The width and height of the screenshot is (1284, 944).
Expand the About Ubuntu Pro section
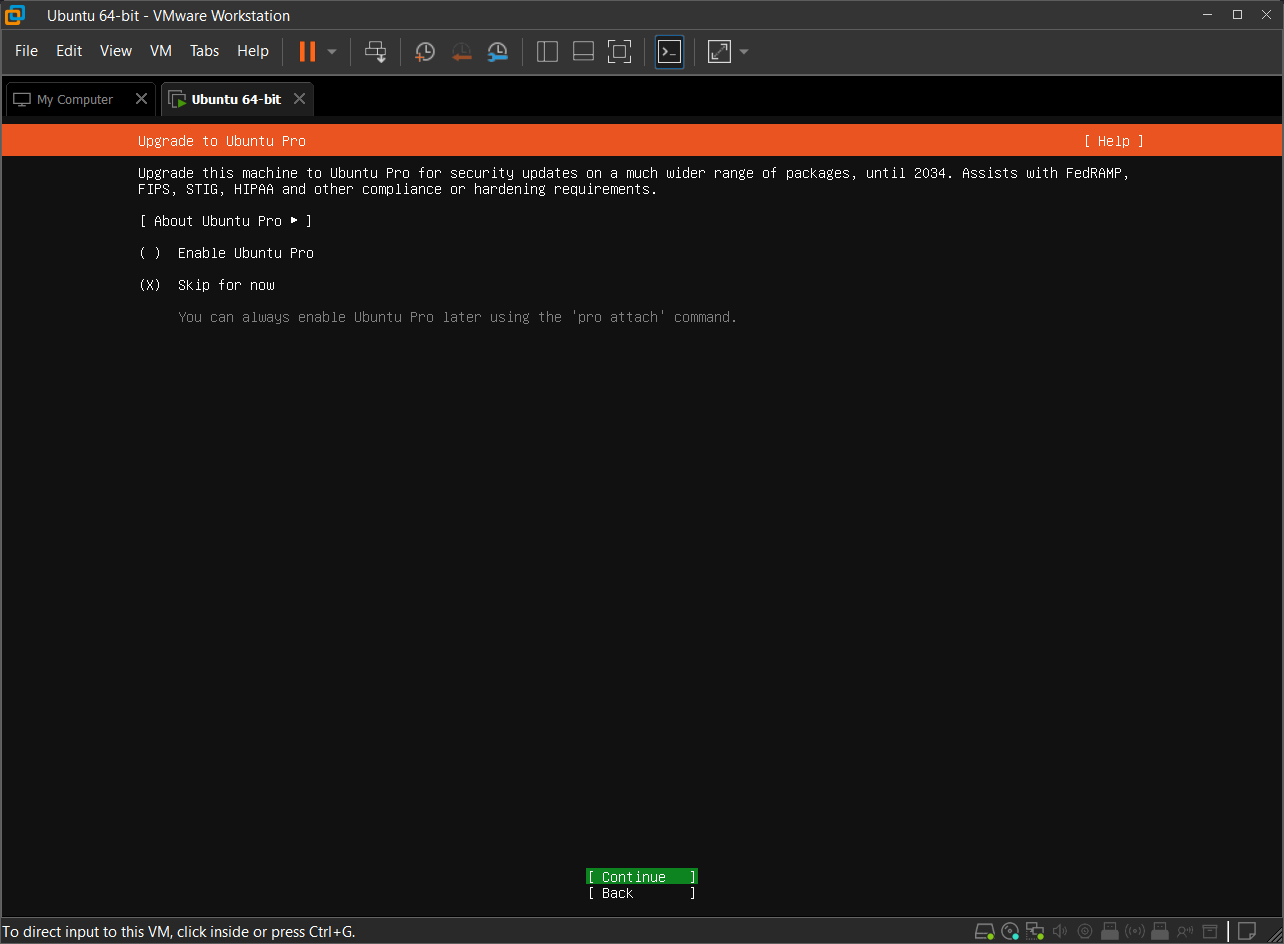click(x=225, y=221)
